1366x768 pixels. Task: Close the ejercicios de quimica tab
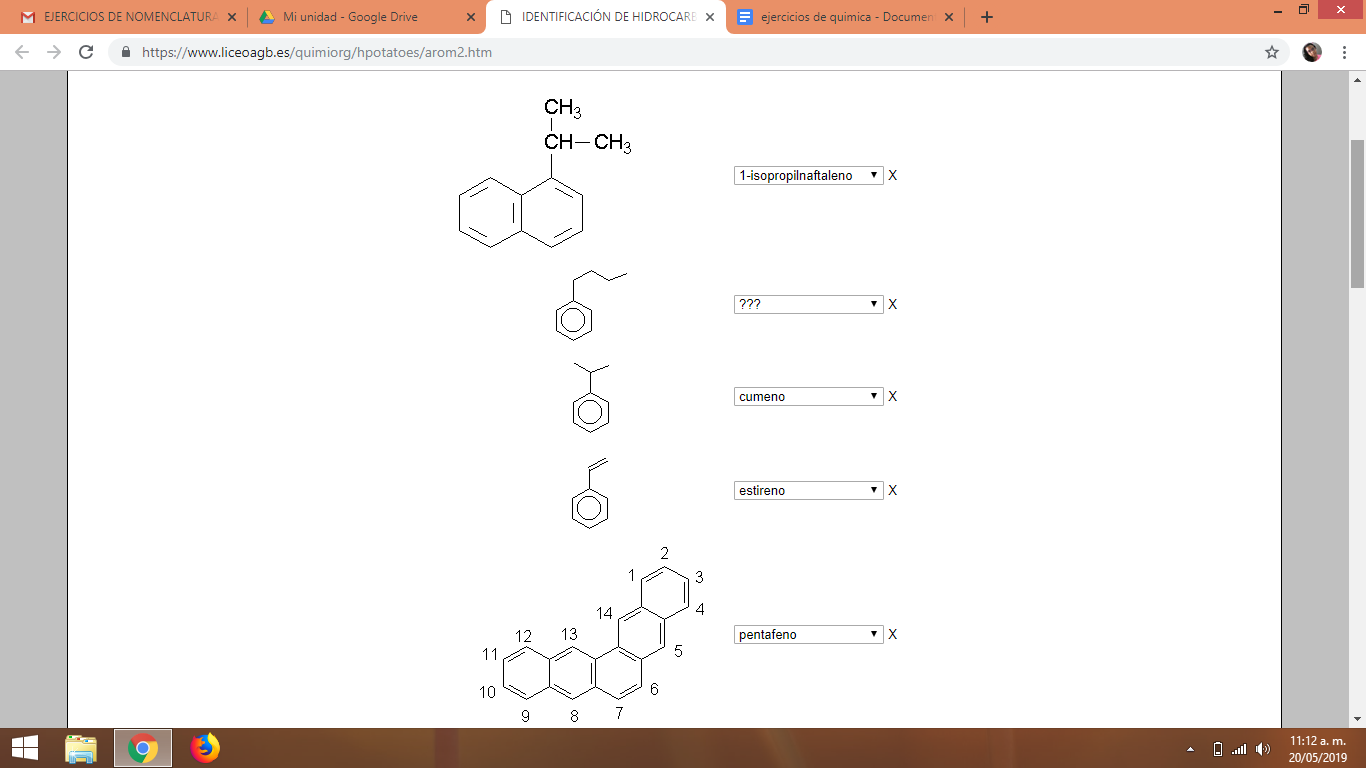[949, 17]
